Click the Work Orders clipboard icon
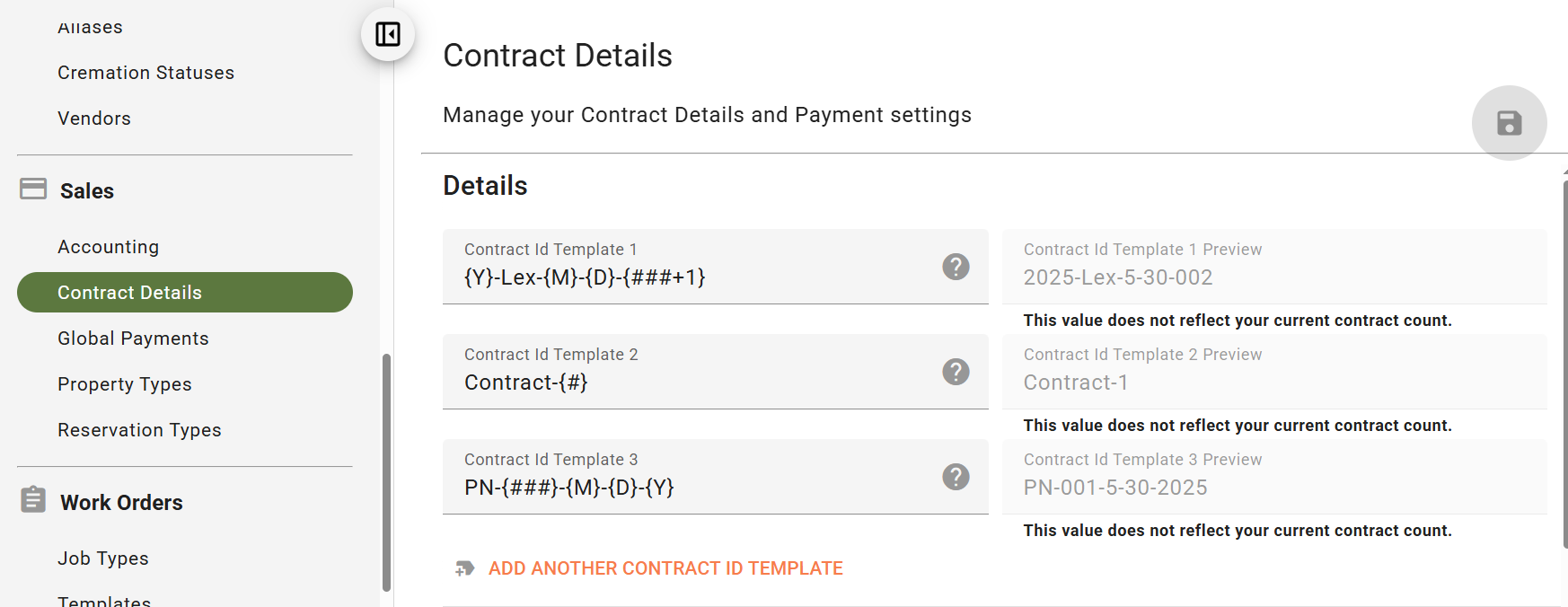The width and height of the screenshot is (1568, 607). point(33,499)
